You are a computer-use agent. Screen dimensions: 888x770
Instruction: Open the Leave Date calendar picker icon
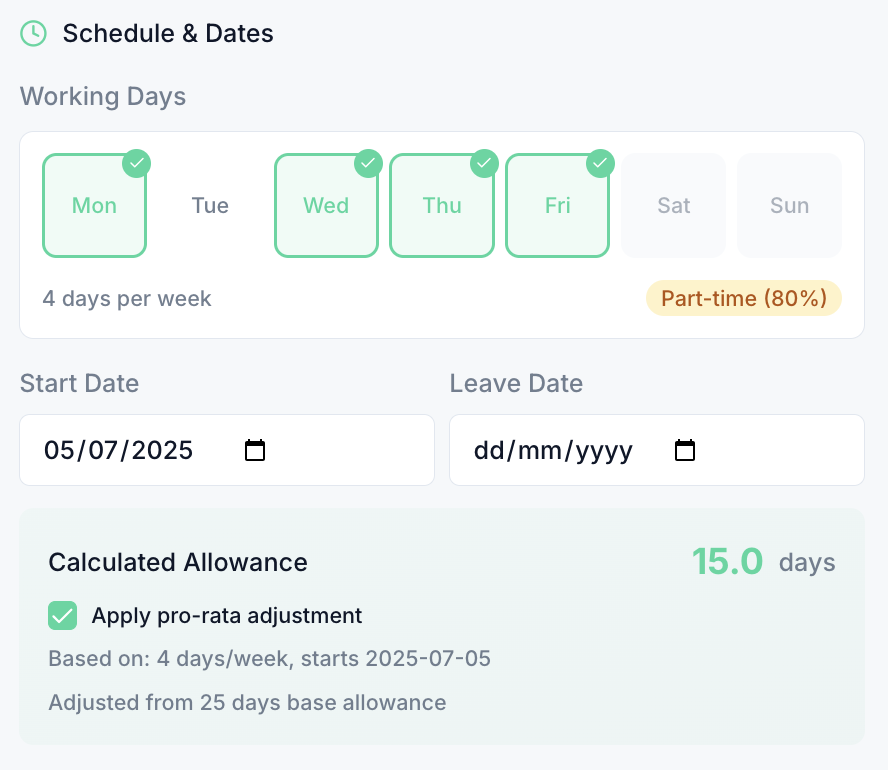[x=685, y=450]
